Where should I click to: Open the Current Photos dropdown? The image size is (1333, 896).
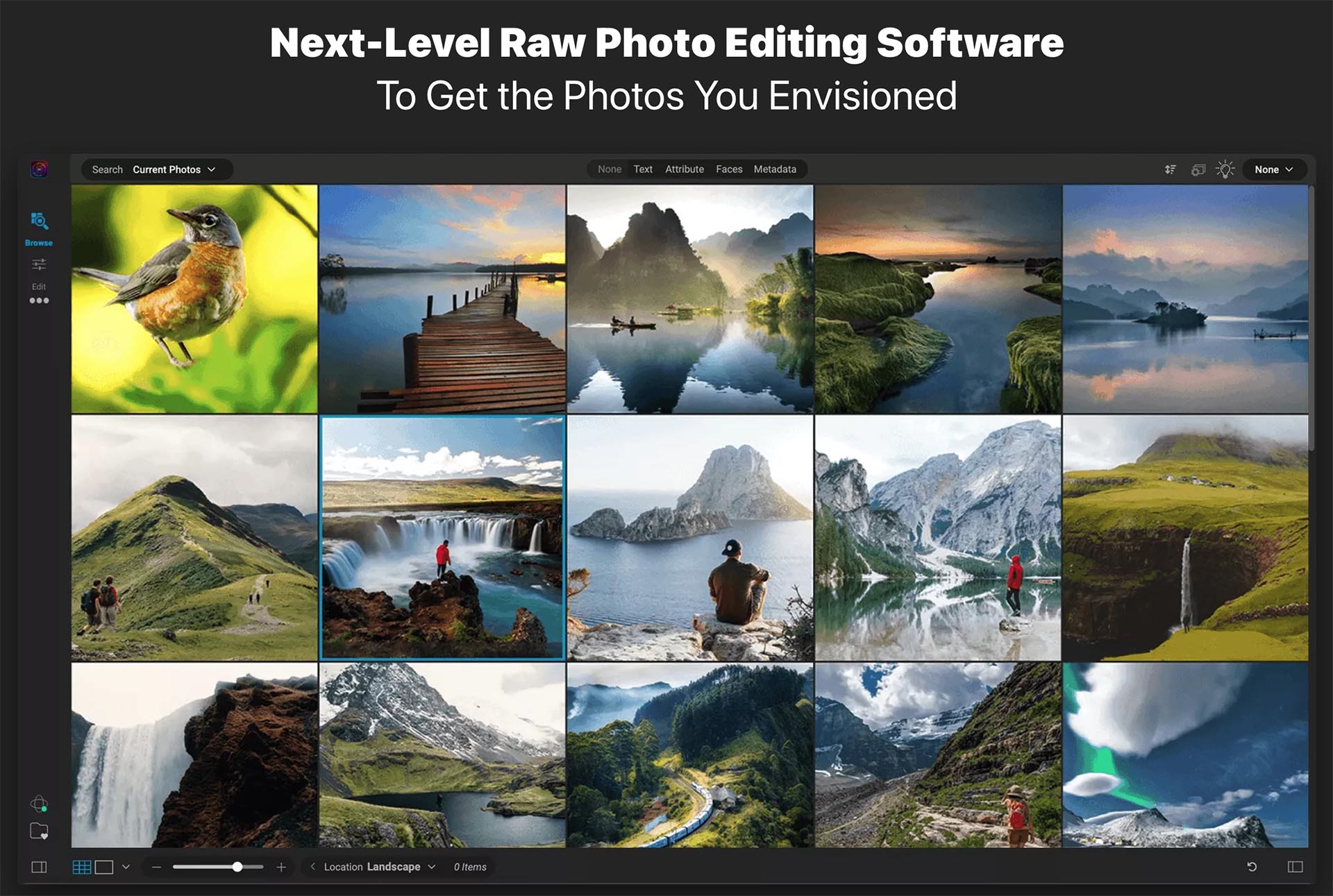[x=174, y=169]
